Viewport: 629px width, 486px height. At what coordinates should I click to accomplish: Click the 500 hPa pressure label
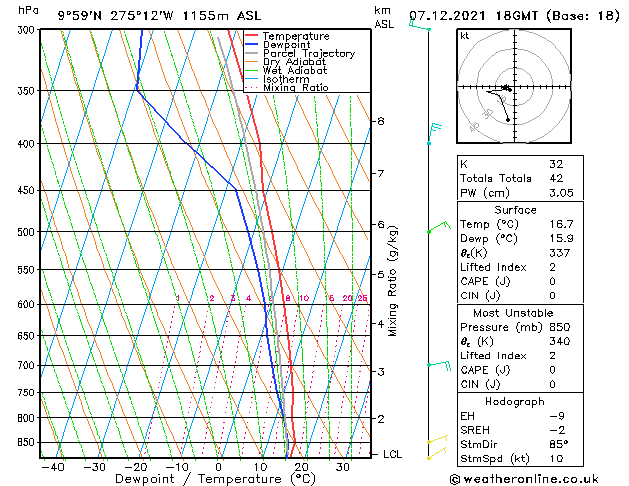point(28,232)
